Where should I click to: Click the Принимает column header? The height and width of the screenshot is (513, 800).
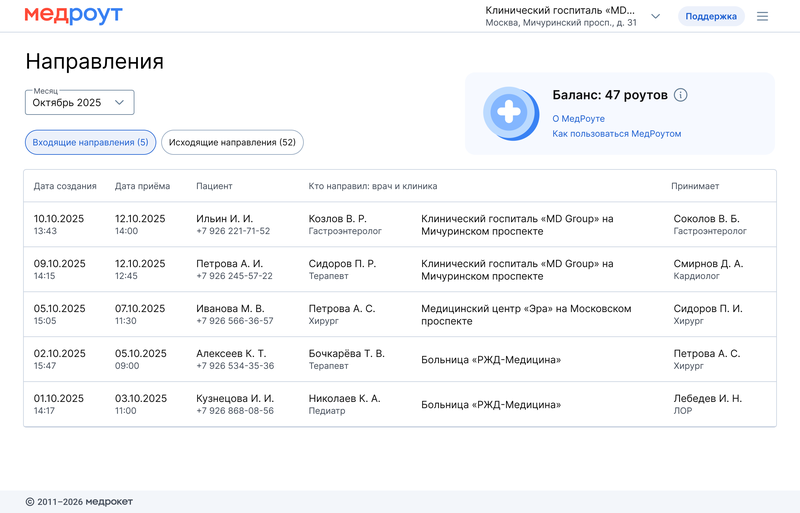pos(694,186)
